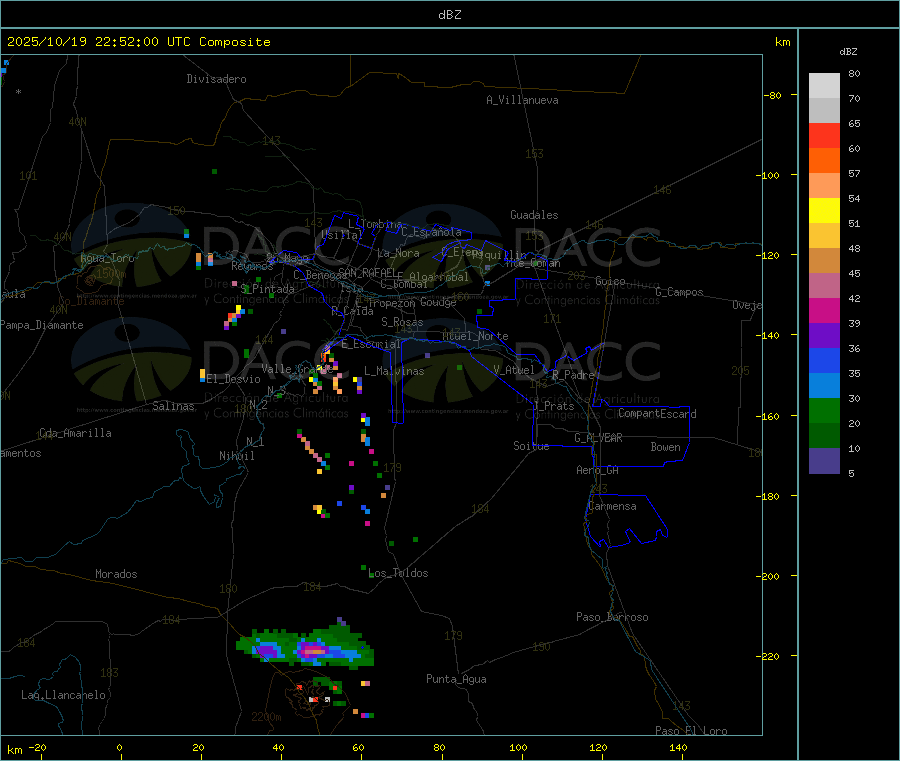Screen dimensions: 900x761
Task: Select the red 65 dBZ swatch
Action: click(x=824, y=136)
